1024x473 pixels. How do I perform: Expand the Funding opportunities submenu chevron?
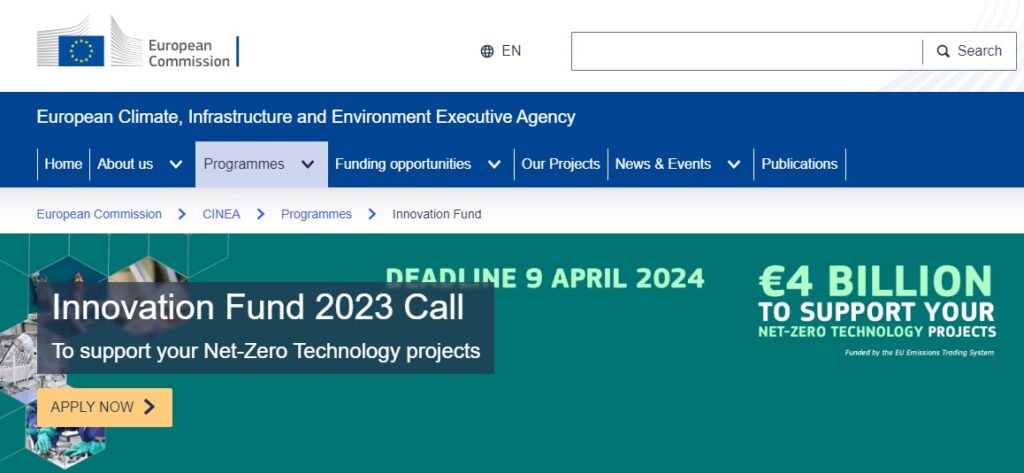coord(494,165)
